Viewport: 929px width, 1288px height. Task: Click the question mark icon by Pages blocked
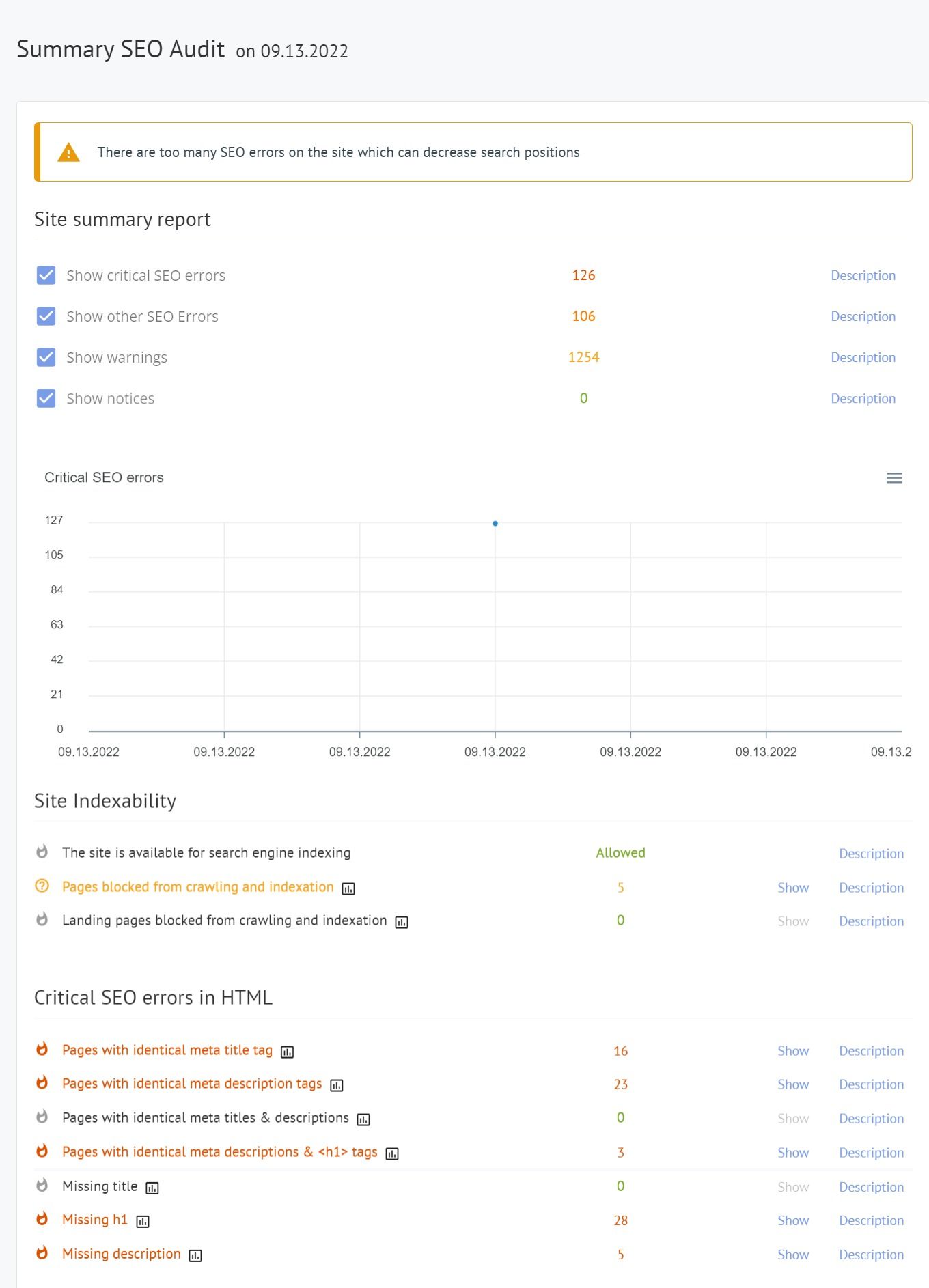pos(42,886)
